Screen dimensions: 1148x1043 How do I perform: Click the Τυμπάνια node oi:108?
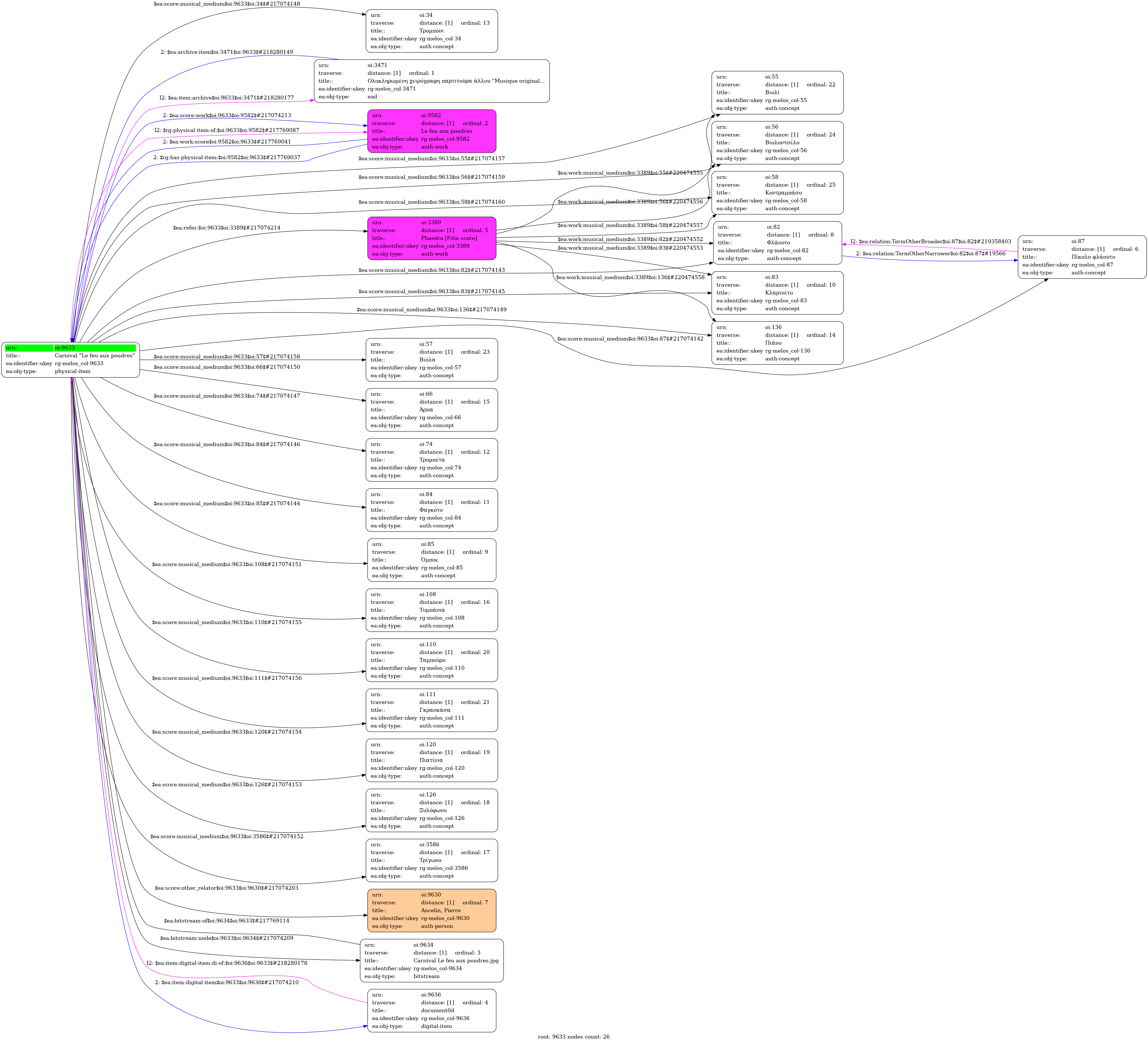point(432,610)
